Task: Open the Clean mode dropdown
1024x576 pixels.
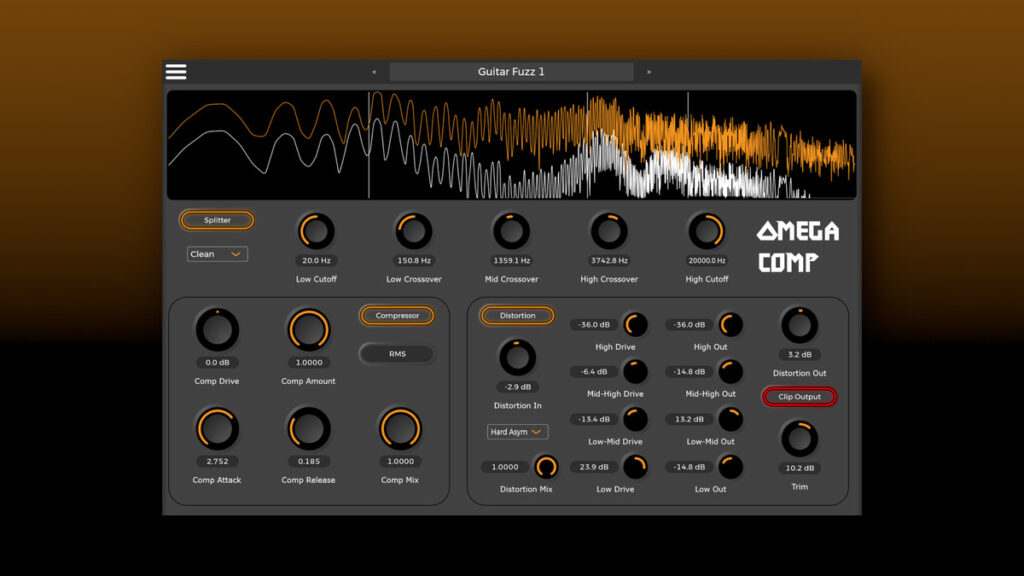Action: point(217,254)
